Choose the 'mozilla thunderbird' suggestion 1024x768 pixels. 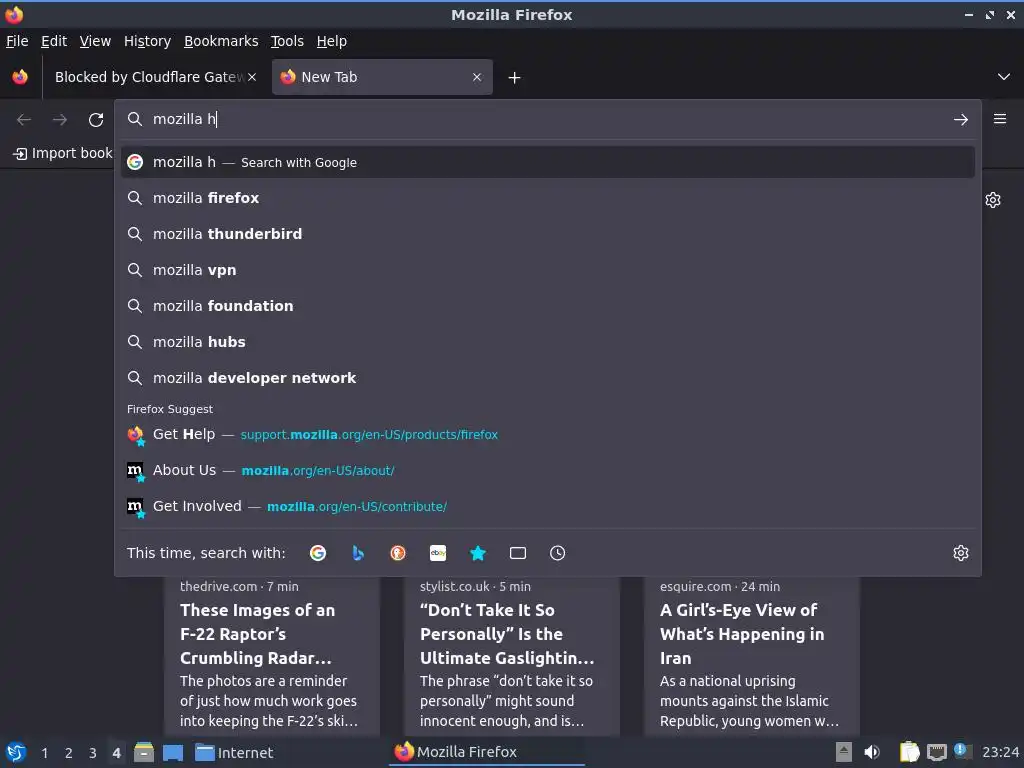548,234
